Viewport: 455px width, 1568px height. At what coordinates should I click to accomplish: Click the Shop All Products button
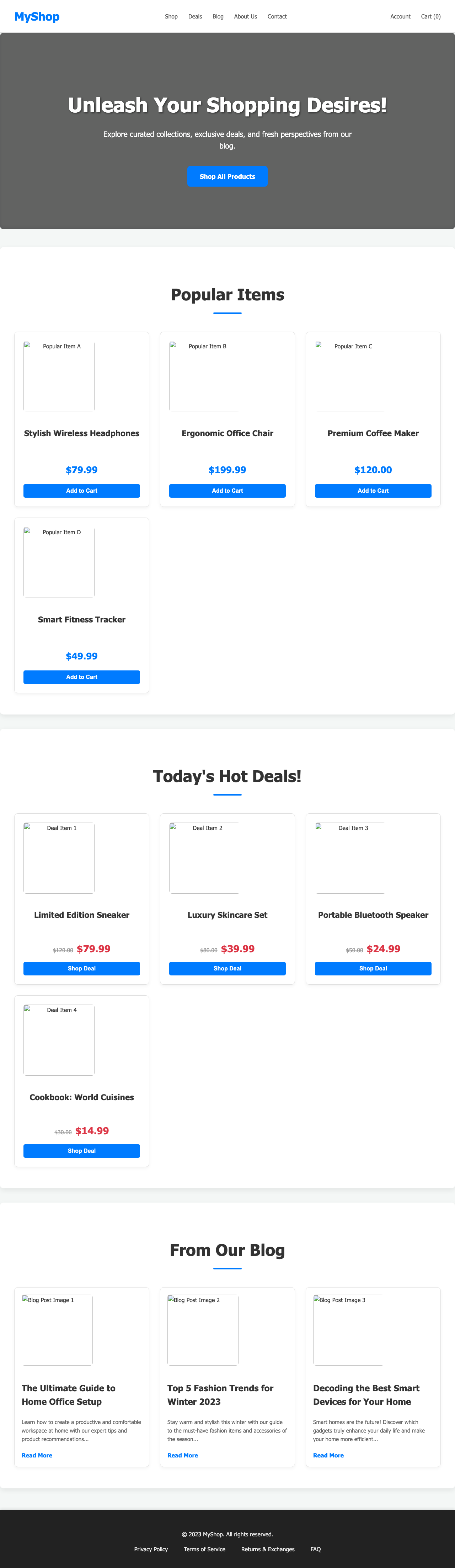pyautogui.click(x=227, y=177)
